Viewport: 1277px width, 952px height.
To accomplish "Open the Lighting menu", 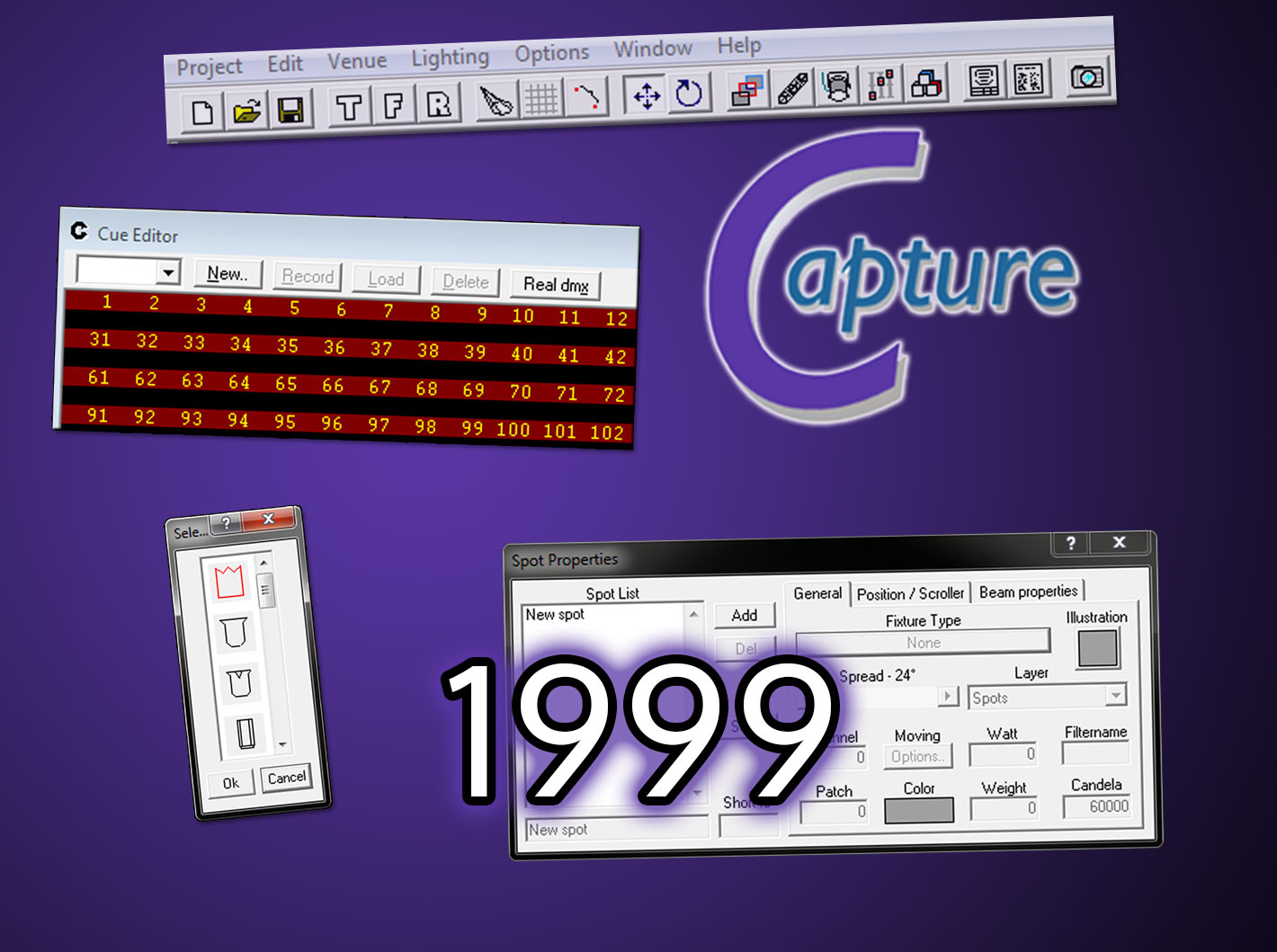I will click(450, 58).
